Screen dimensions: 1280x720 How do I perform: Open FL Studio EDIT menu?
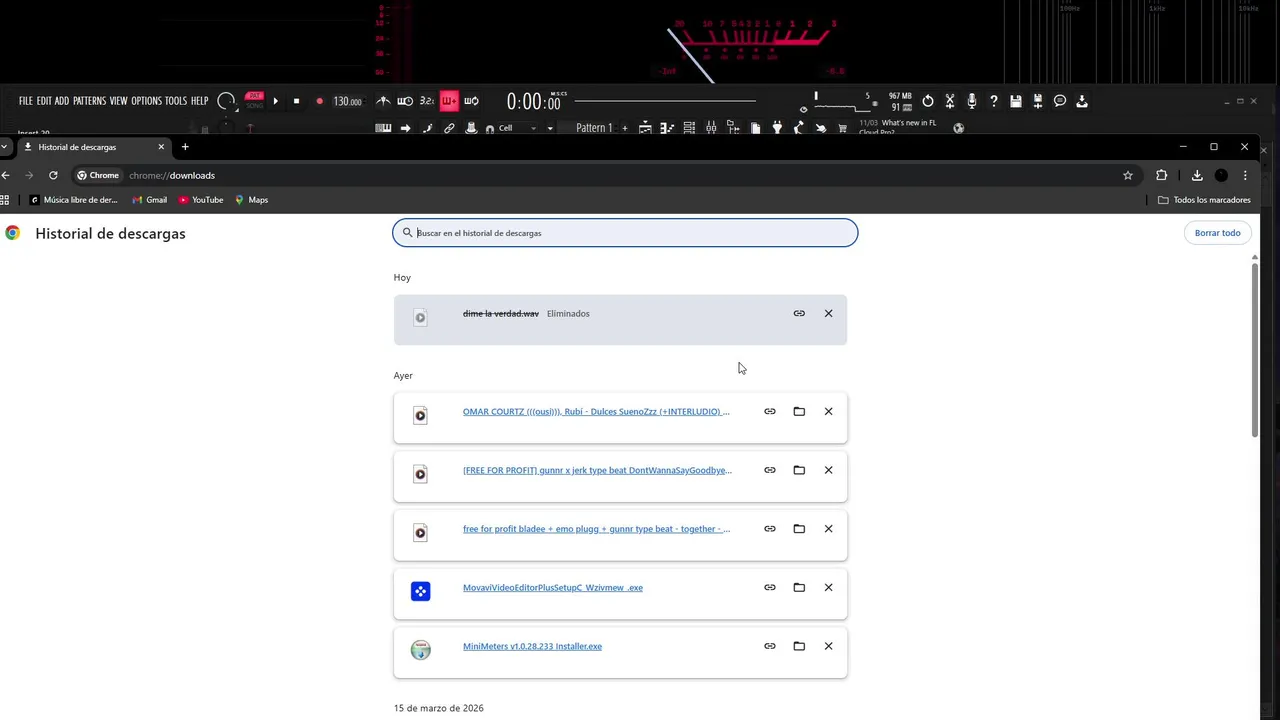[x=44, y=101]
